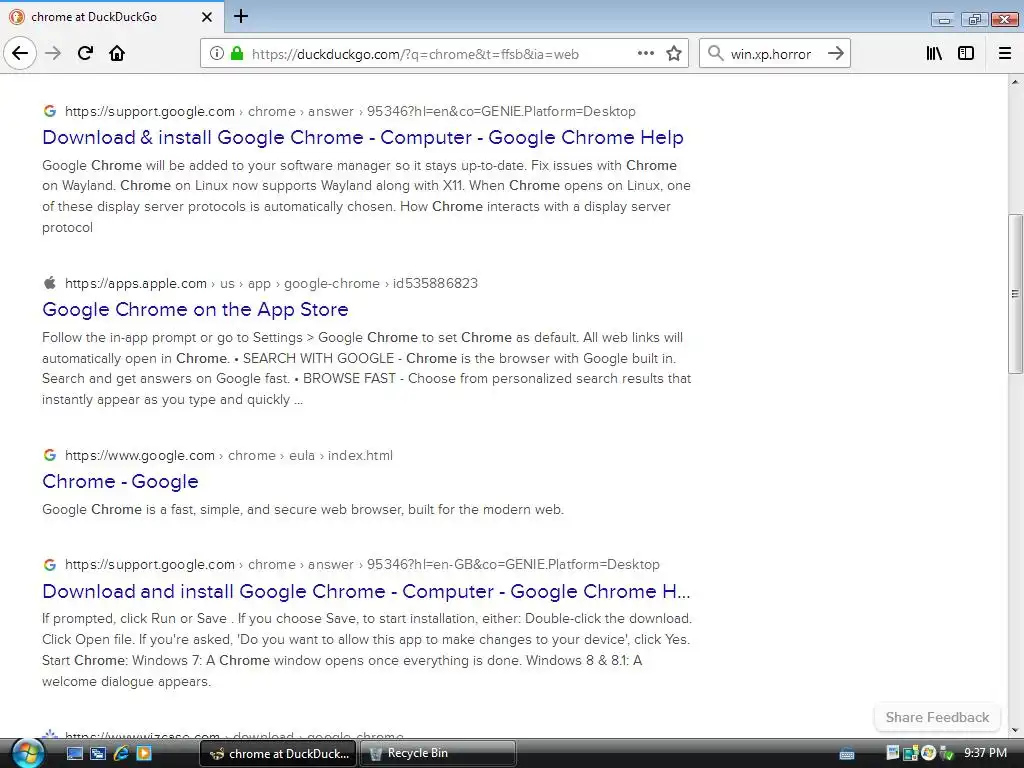
Task: Click Switch between windows quick launch icon
Action: [x=98, y=754]
